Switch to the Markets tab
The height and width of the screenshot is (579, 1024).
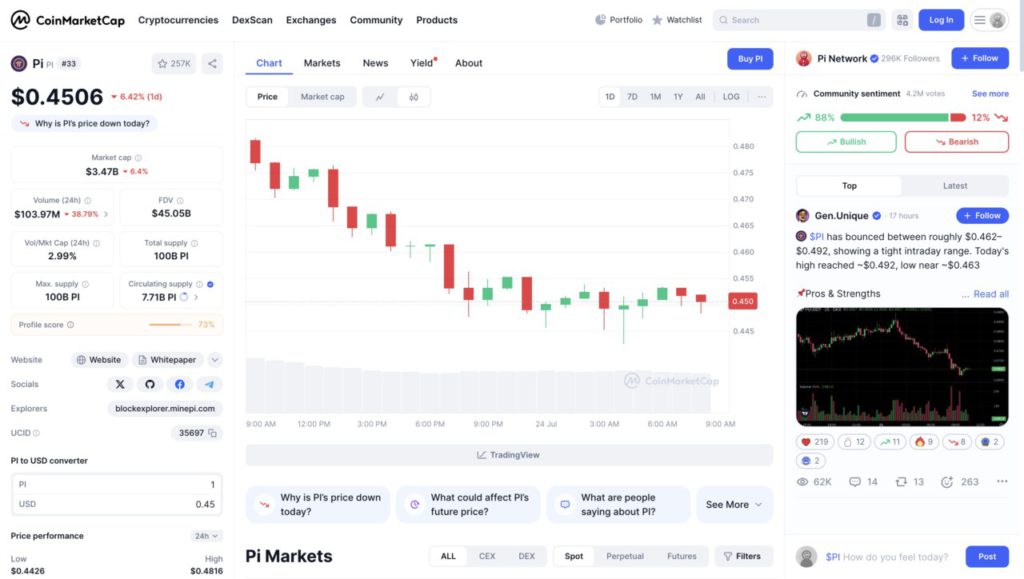pos(322,63)
